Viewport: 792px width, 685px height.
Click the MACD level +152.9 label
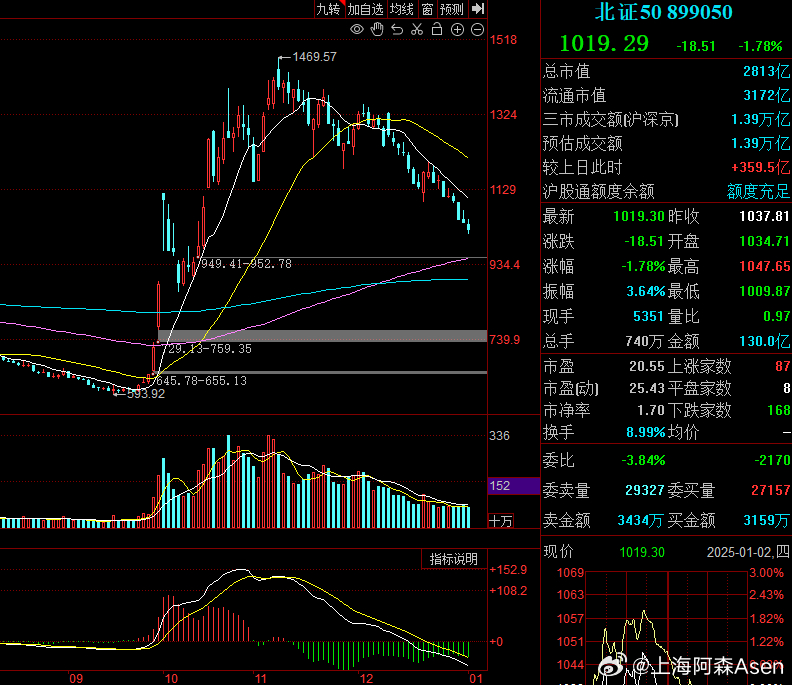coord(508,569)
